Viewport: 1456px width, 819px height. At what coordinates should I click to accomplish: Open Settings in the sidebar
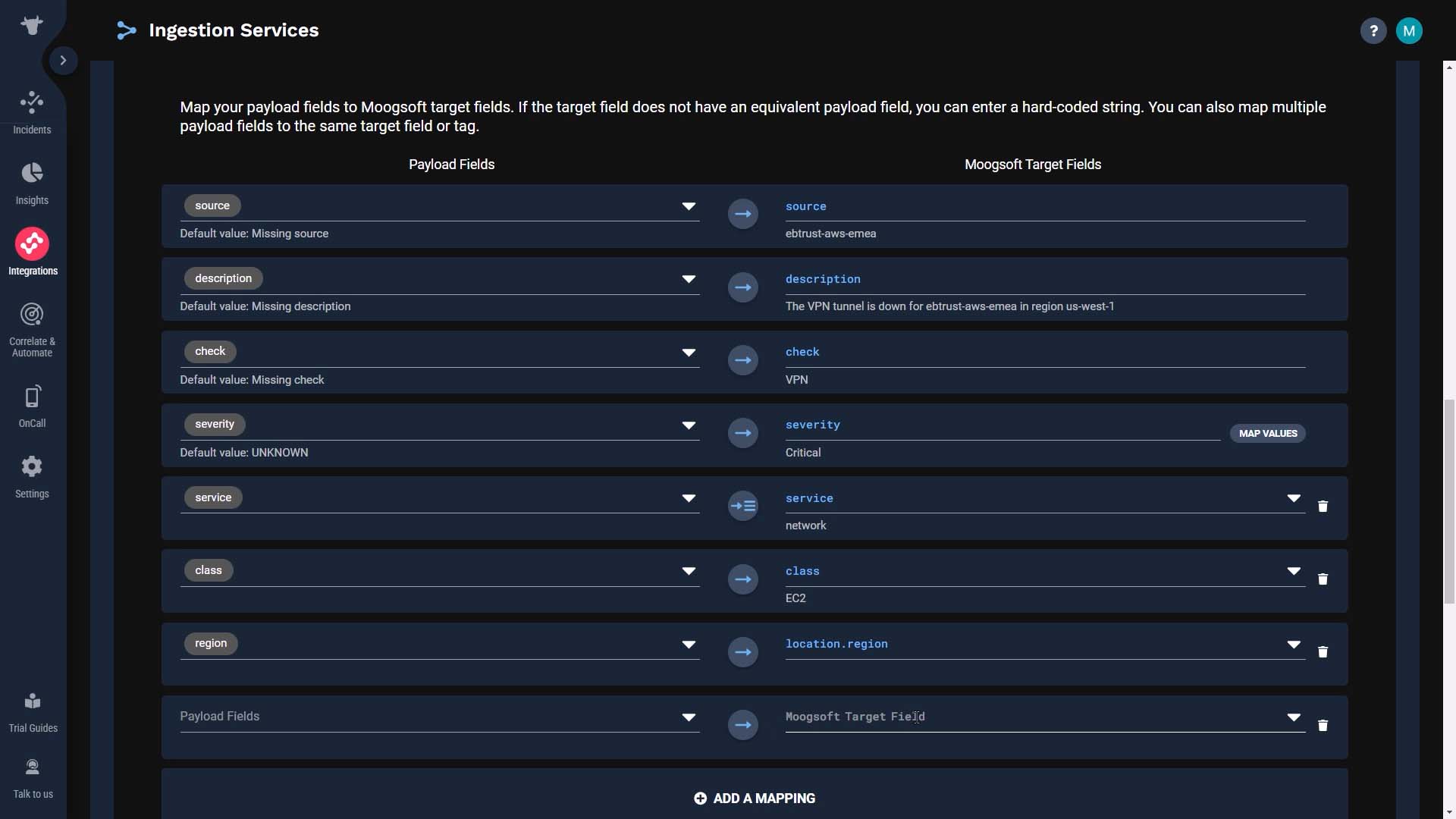32,477
